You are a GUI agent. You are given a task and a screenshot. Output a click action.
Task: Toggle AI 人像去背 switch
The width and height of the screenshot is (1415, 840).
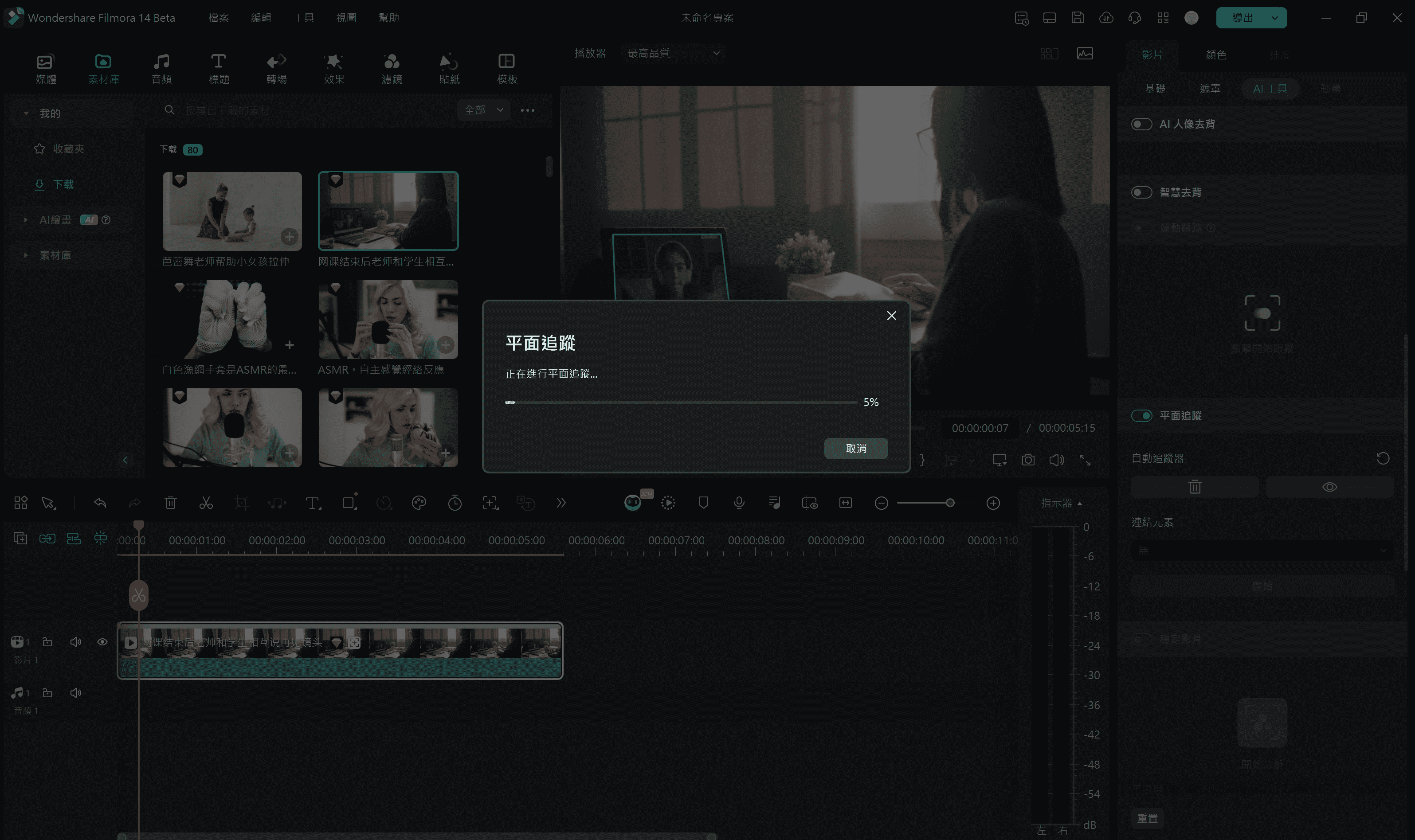pyautogui.click(x=1141, y=124)
